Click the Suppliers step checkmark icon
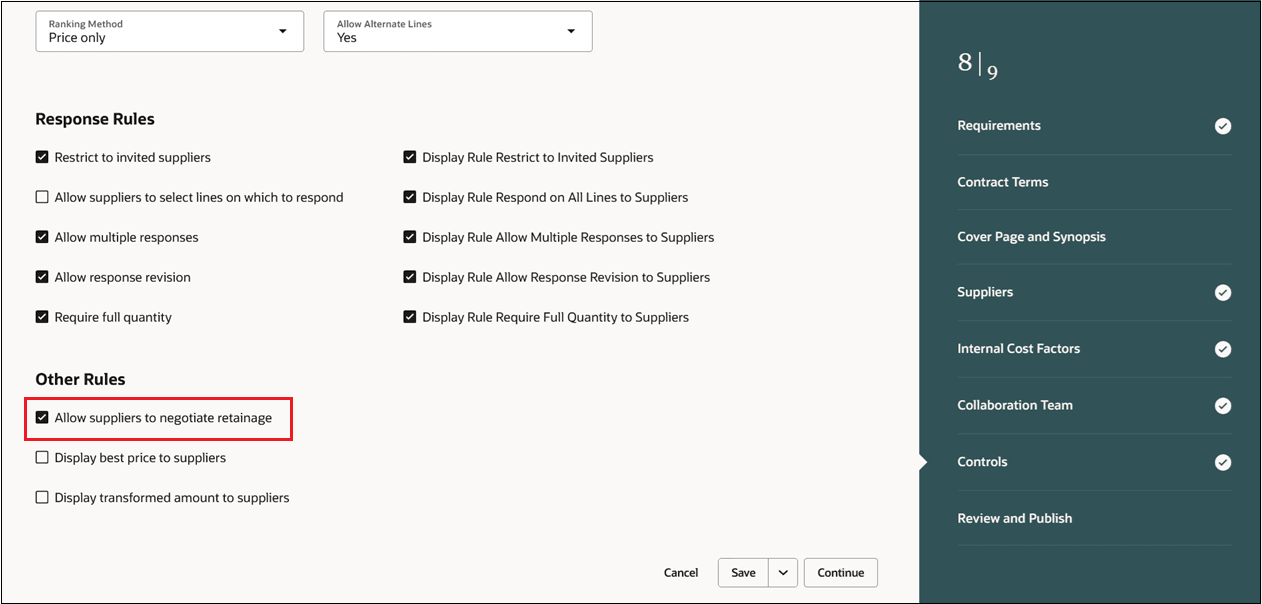The width and height of the screenshot is (1262, 604). (x=1222, y=293)
